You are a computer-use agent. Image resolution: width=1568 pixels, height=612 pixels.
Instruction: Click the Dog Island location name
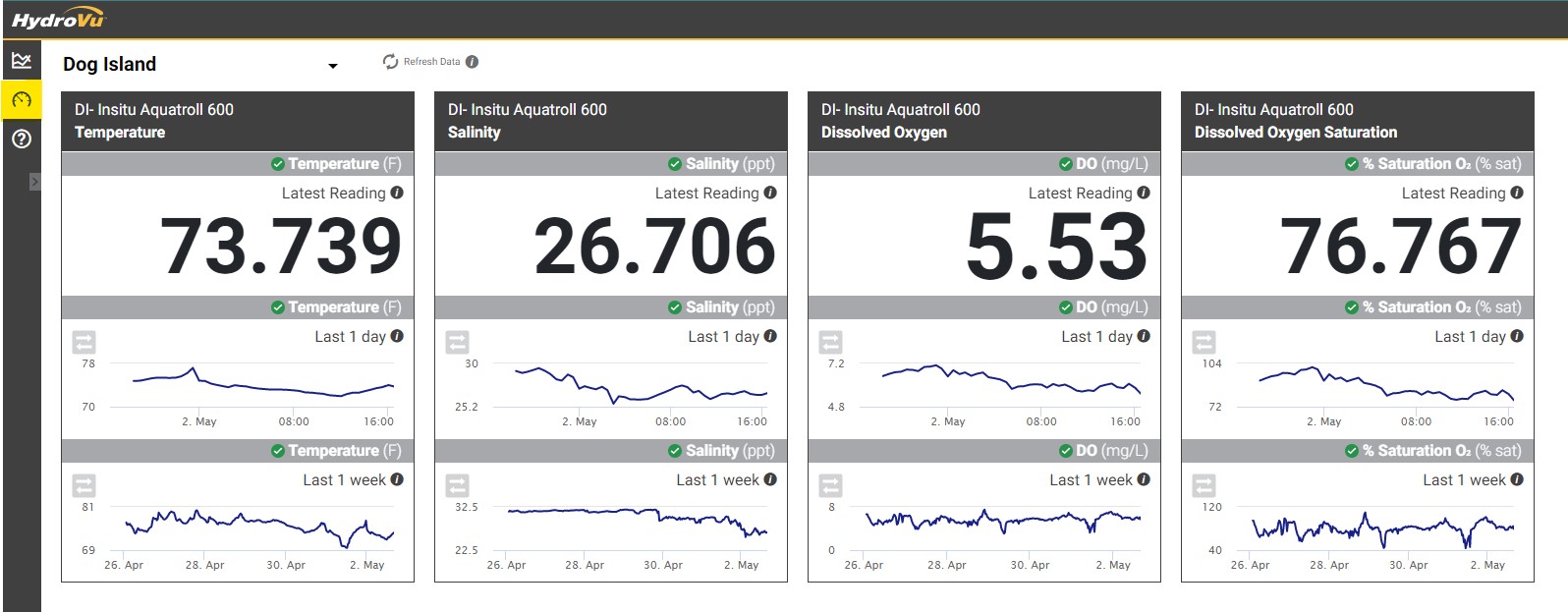coord(110,65)
